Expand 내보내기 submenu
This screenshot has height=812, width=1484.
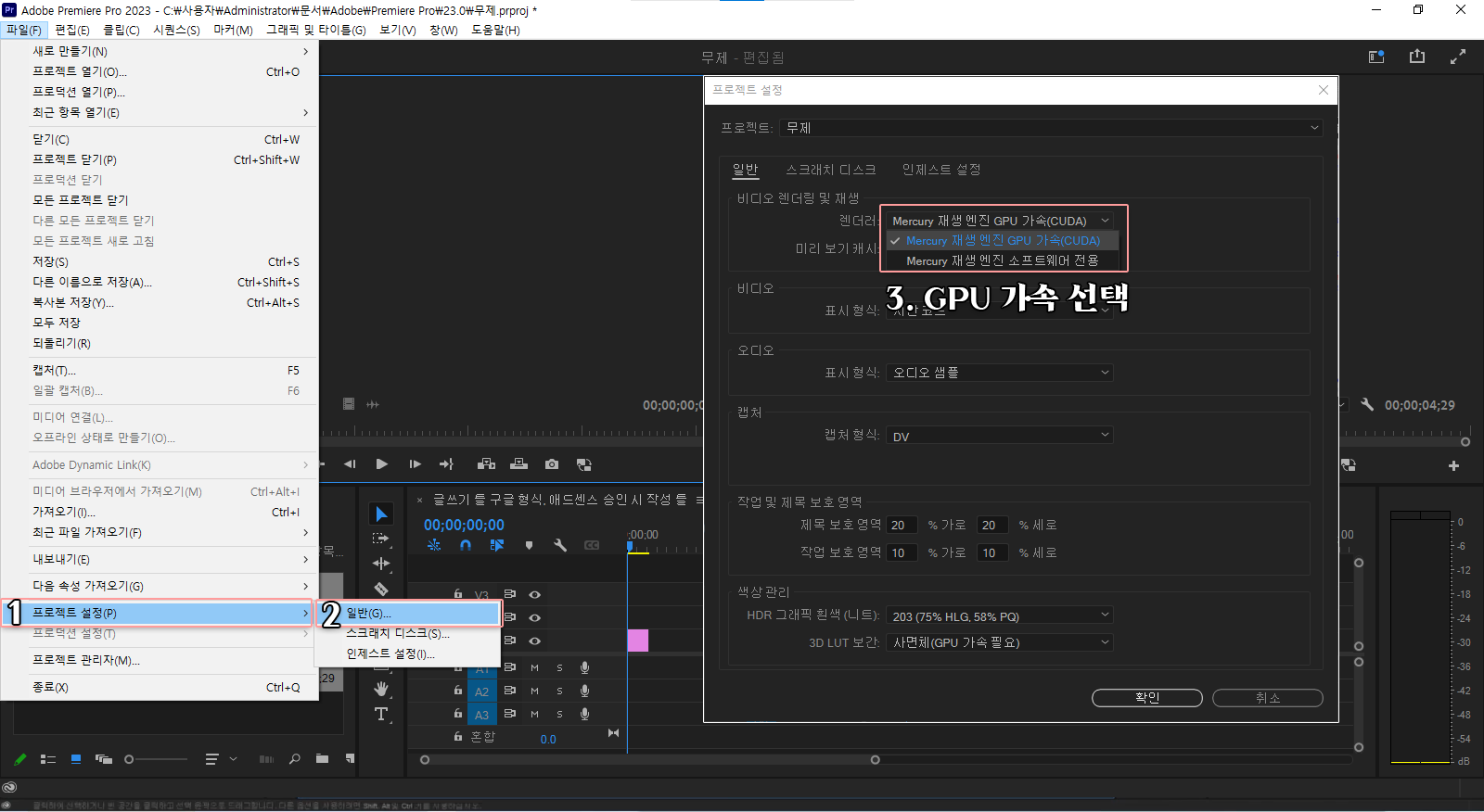[x=160, y=559]
